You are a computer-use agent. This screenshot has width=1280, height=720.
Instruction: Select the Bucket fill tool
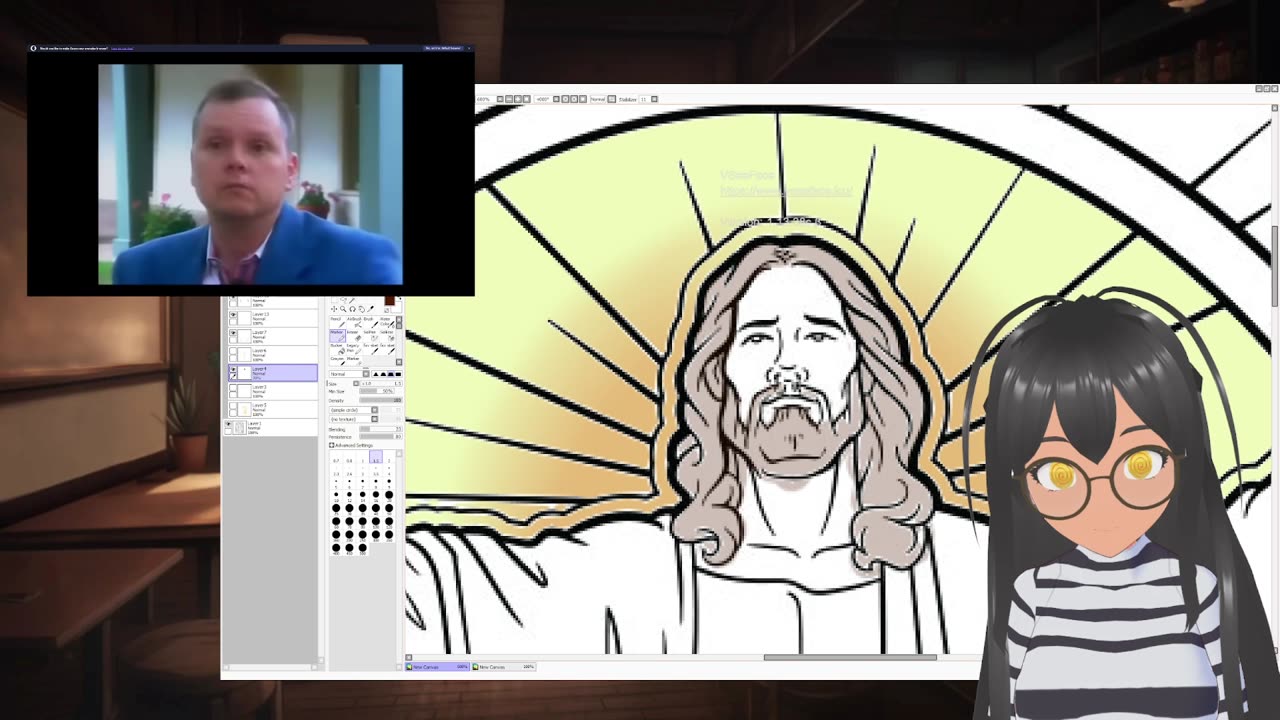point(337,350)
